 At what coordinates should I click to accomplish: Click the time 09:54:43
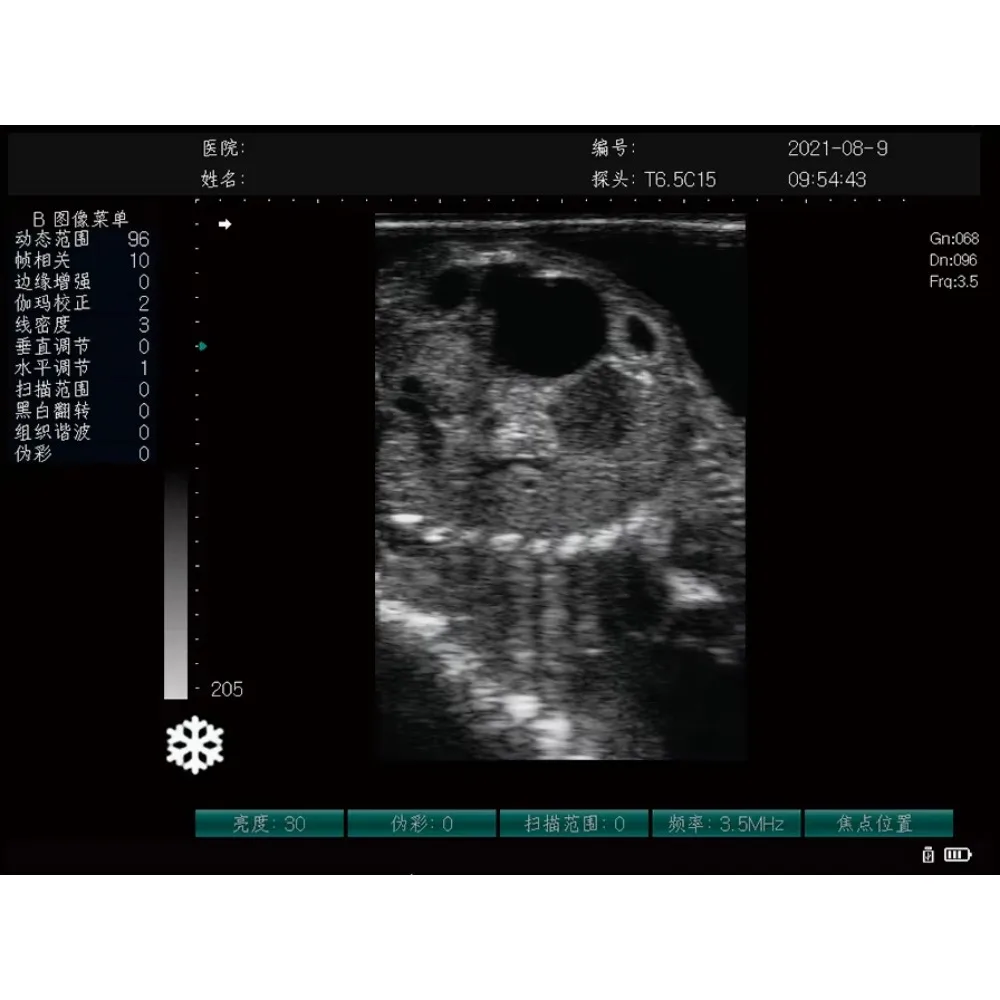827,180
